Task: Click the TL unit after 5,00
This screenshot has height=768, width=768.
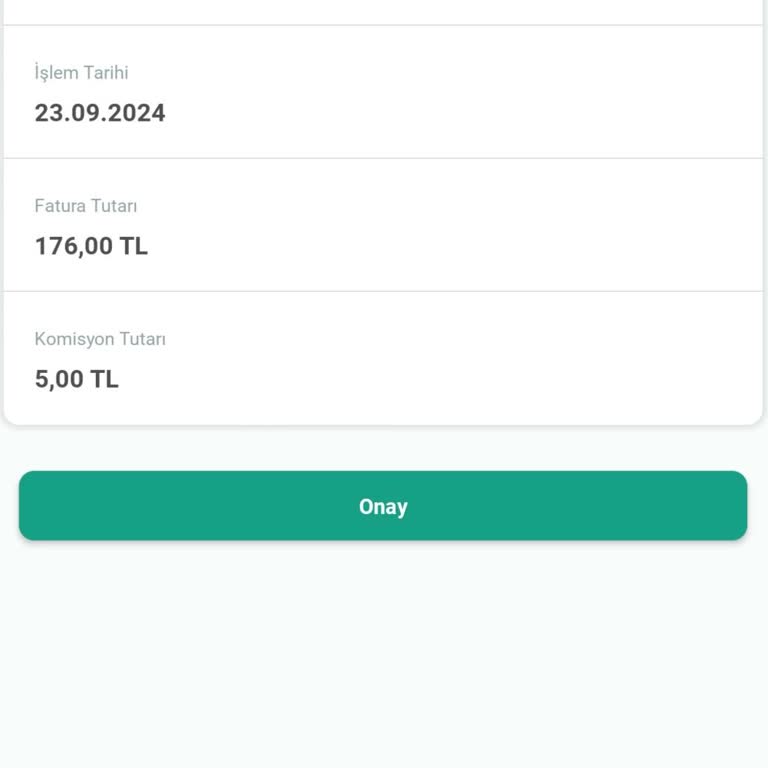Action: pos(105,379)
